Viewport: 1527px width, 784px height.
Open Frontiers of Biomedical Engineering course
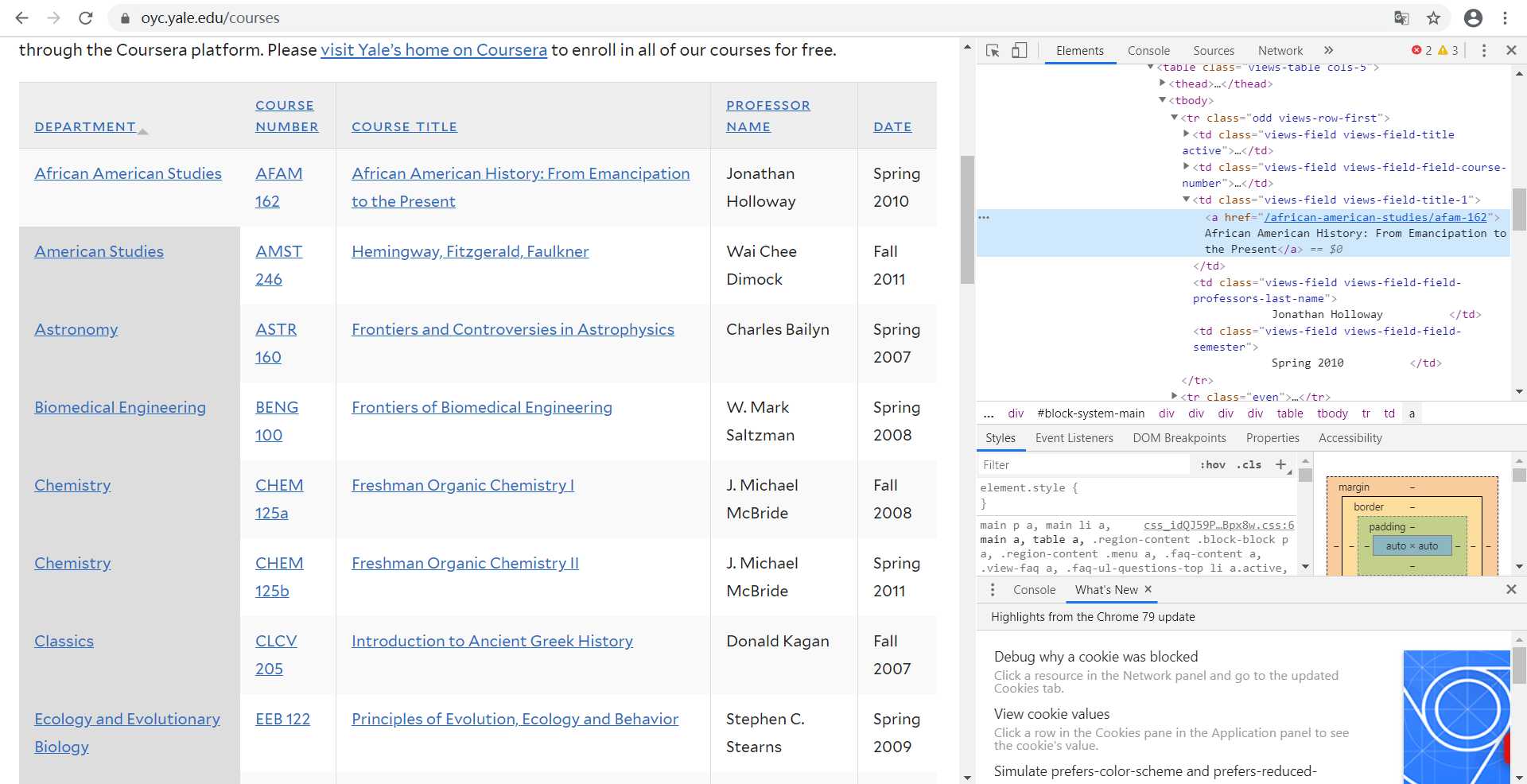(x=482, y=407)
